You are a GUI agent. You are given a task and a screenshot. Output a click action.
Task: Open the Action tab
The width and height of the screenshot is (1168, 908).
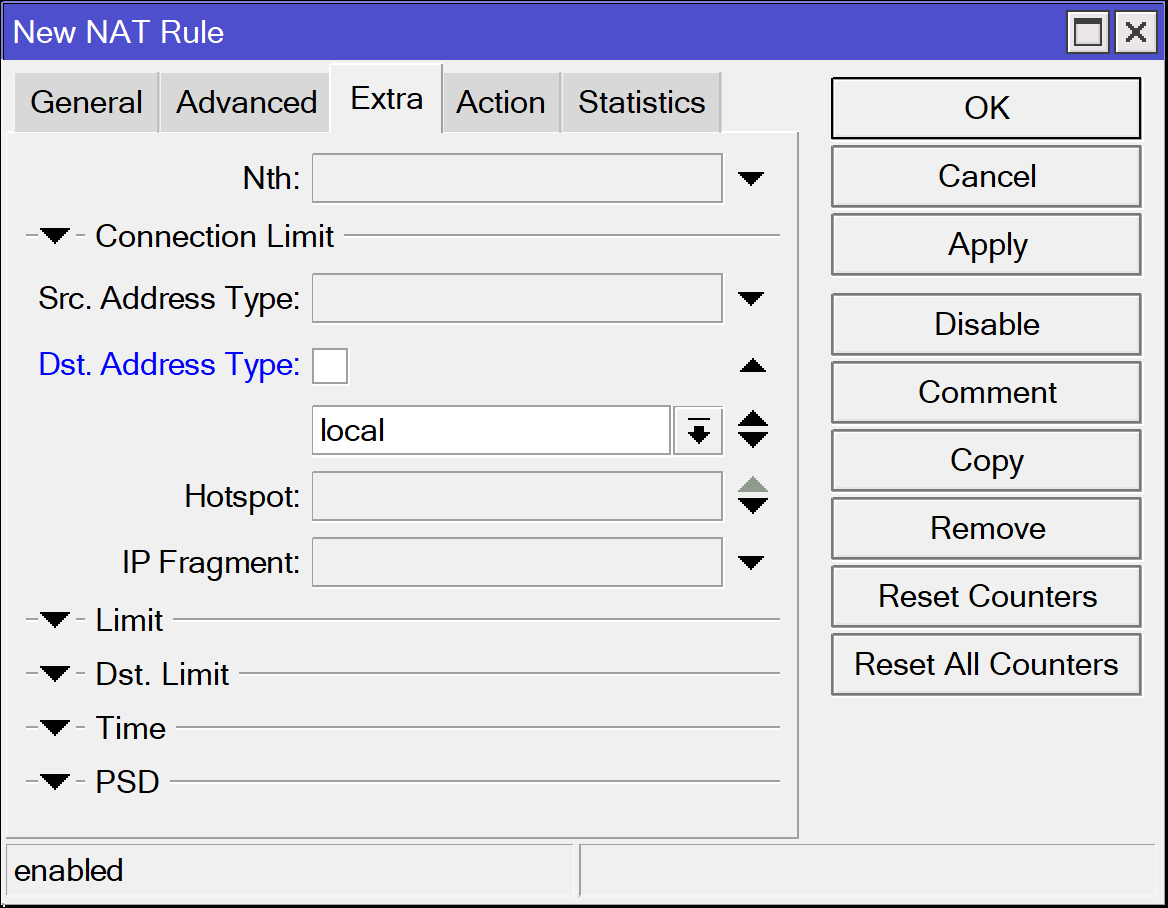501,103
